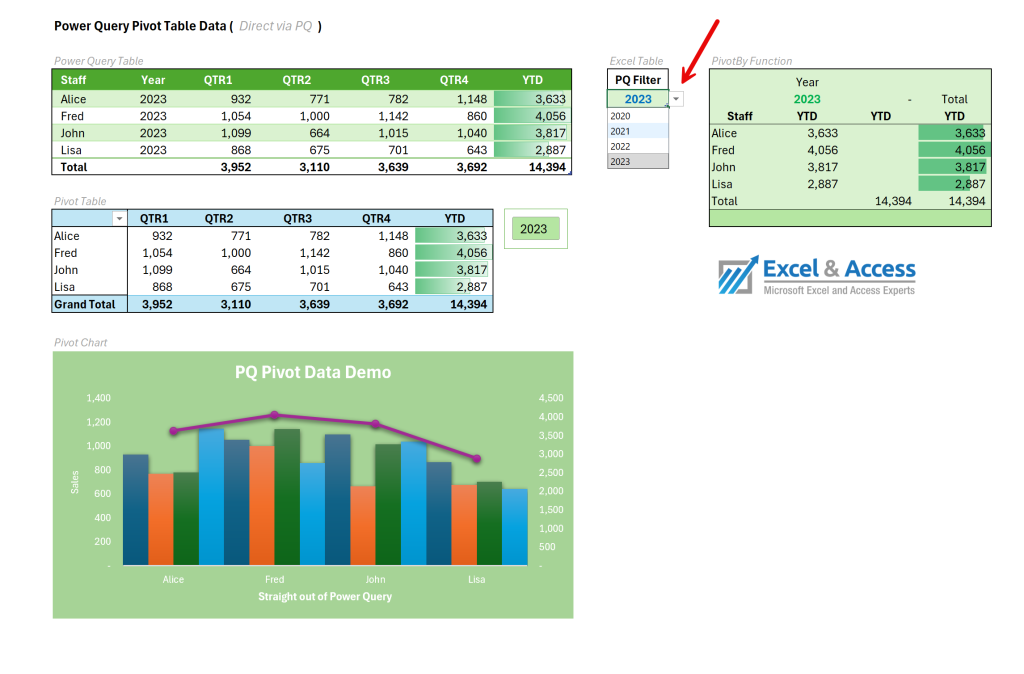Open the PQ Filter dropdown arrow
Viewport: 1024px width, 674px height.
click(x=676, y=99)
